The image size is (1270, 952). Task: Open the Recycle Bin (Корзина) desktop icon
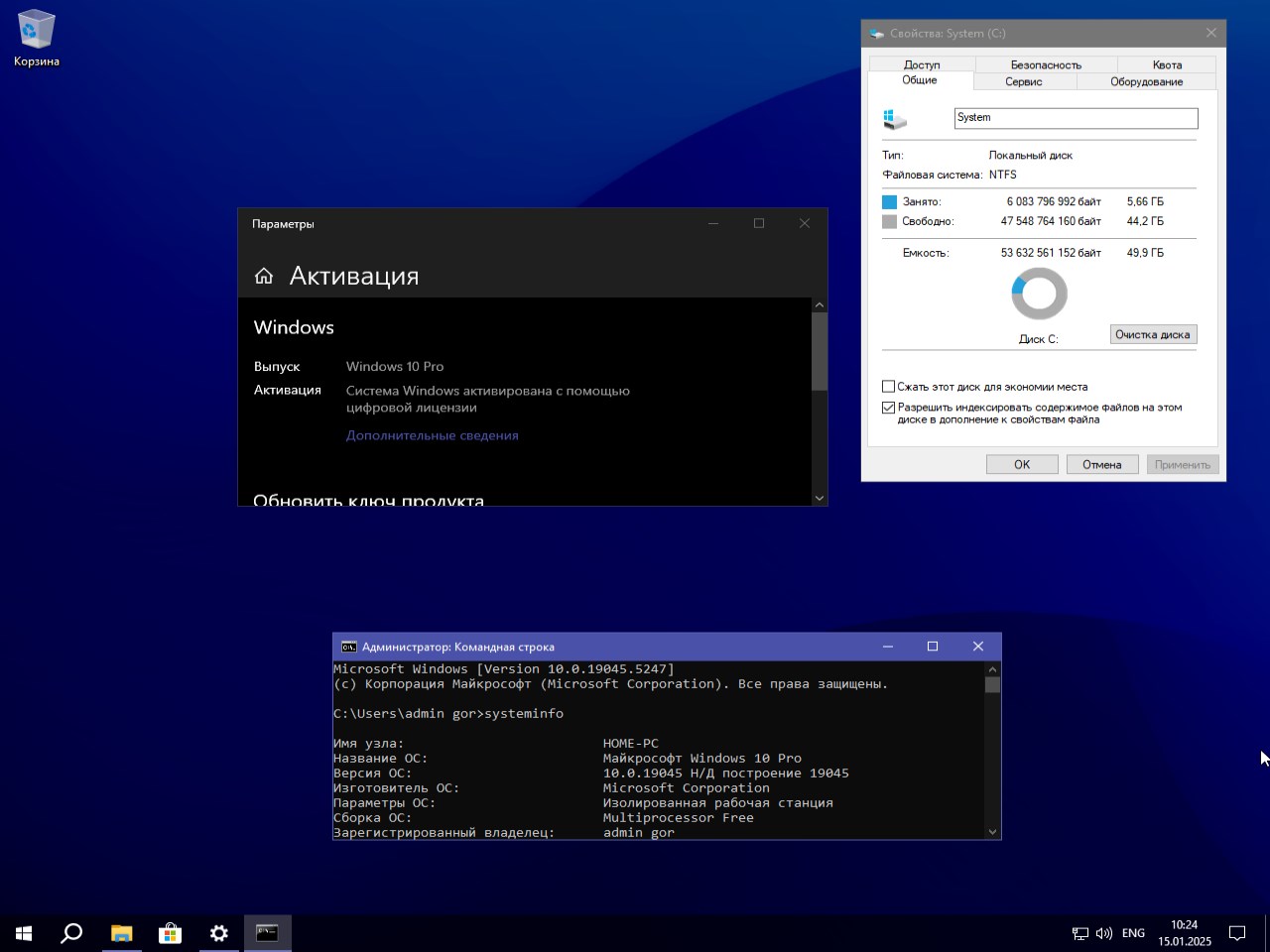click(x=36, y=40)
